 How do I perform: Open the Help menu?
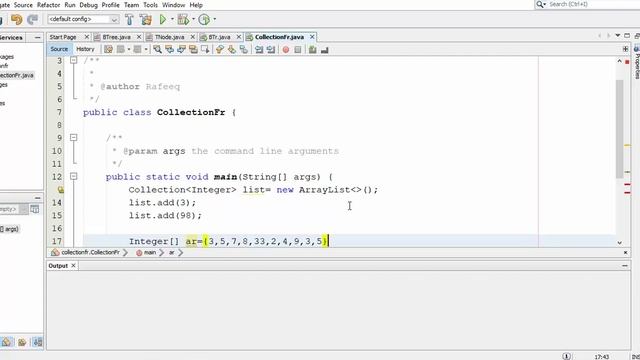(196, 5)
